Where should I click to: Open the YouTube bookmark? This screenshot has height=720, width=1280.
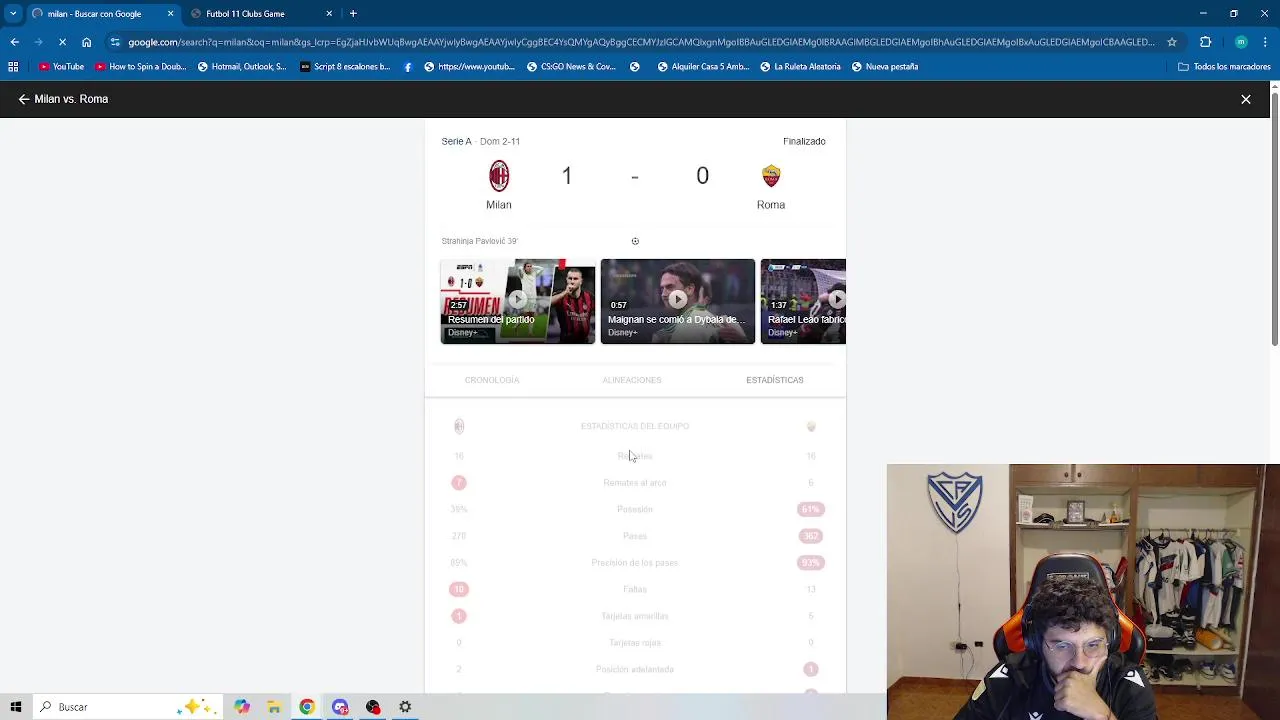[61, 67]
